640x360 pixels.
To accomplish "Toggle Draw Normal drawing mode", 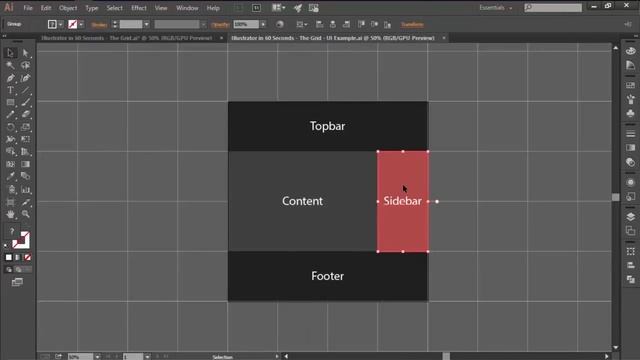I will click(9, 269).
